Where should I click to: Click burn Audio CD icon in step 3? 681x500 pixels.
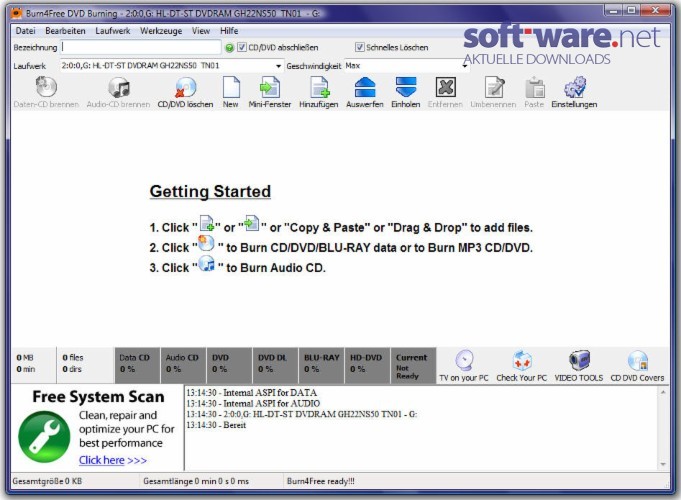206,263
